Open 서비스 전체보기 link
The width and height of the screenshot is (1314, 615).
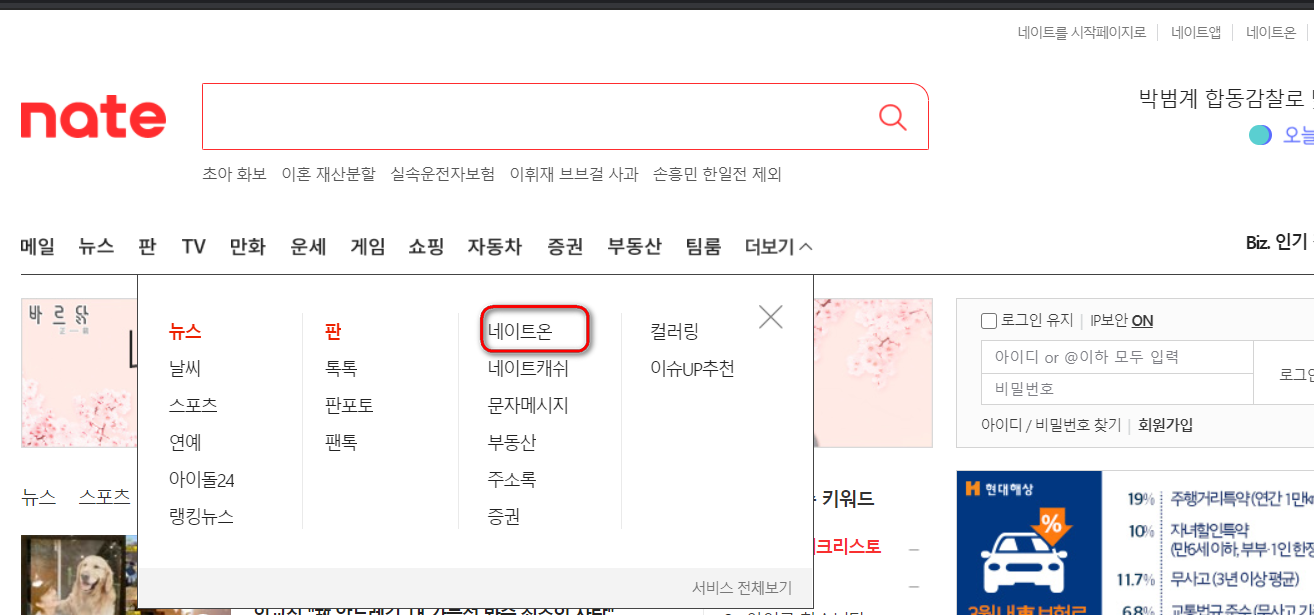tap(741, 587)
